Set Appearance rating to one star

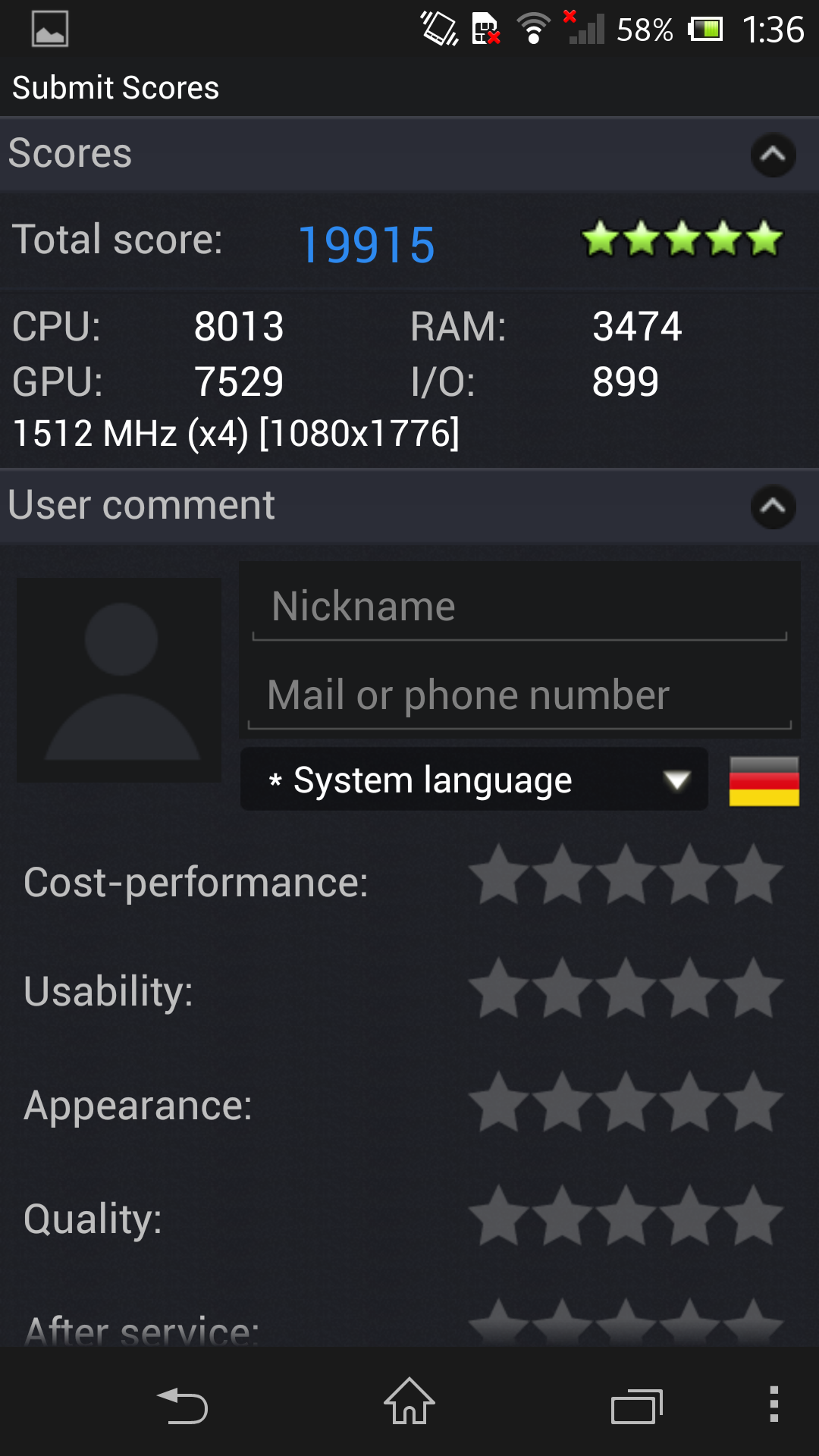(x=498, y=1101)
